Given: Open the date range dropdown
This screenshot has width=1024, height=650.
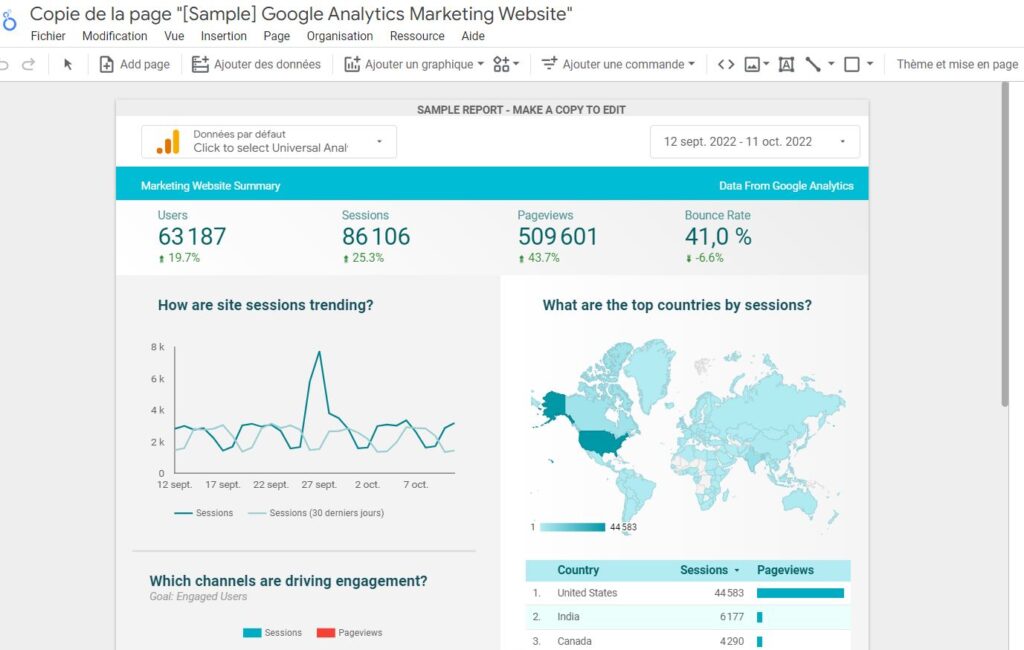Looking at the screenshot, I should click(x=754, y=142).
